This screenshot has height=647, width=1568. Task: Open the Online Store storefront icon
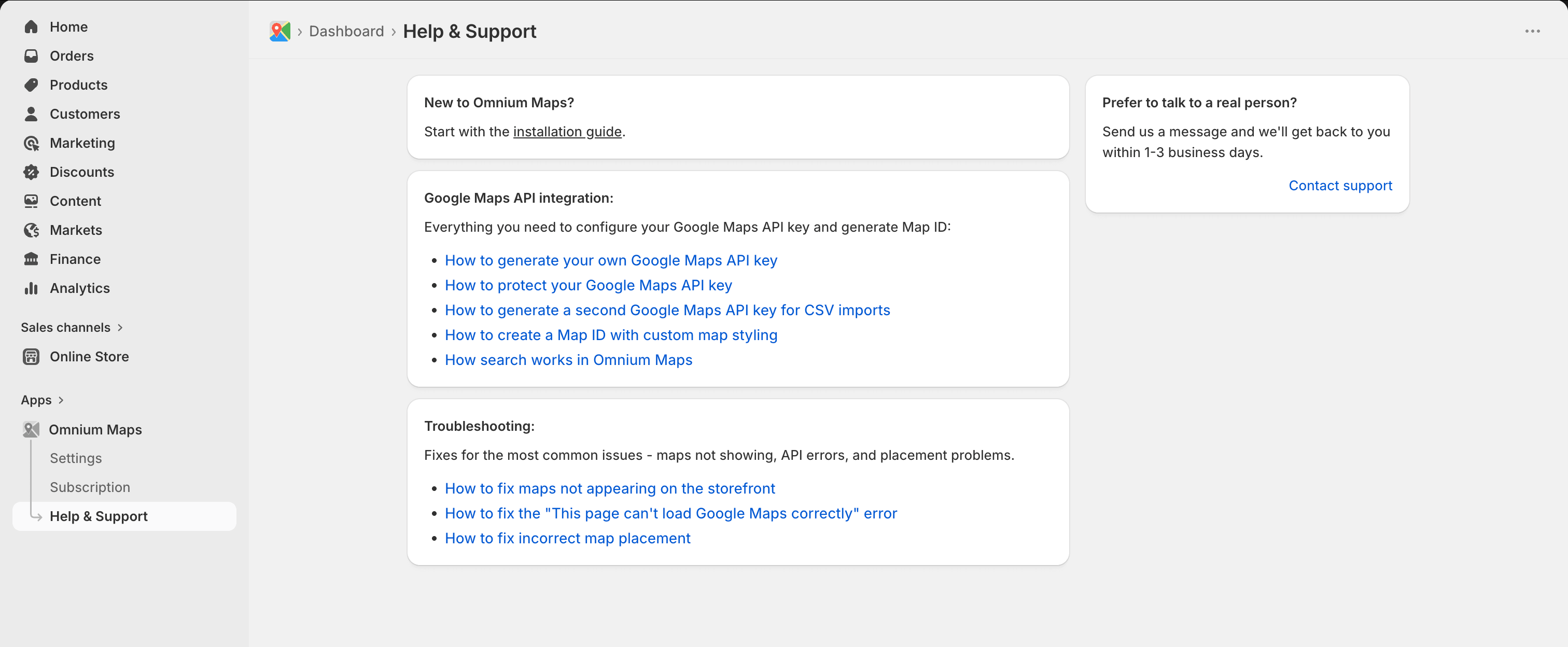[31, 357]
